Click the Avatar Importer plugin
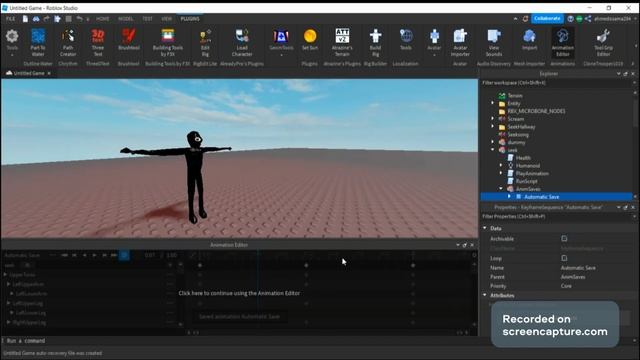Image resolution: width=640 pixels, height=360 pixels. pos(460,43)
